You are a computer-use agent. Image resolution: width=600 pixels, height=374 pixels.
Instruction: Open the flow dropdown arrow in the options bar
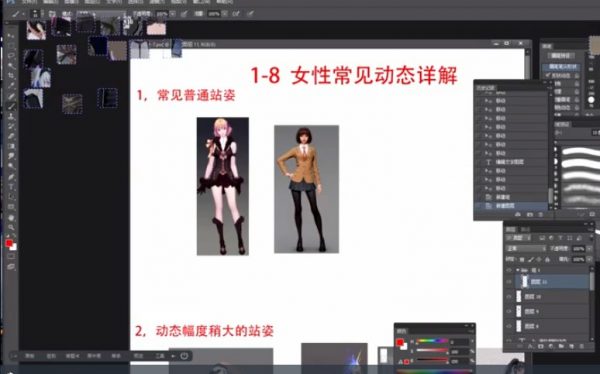tap(225, 14)
